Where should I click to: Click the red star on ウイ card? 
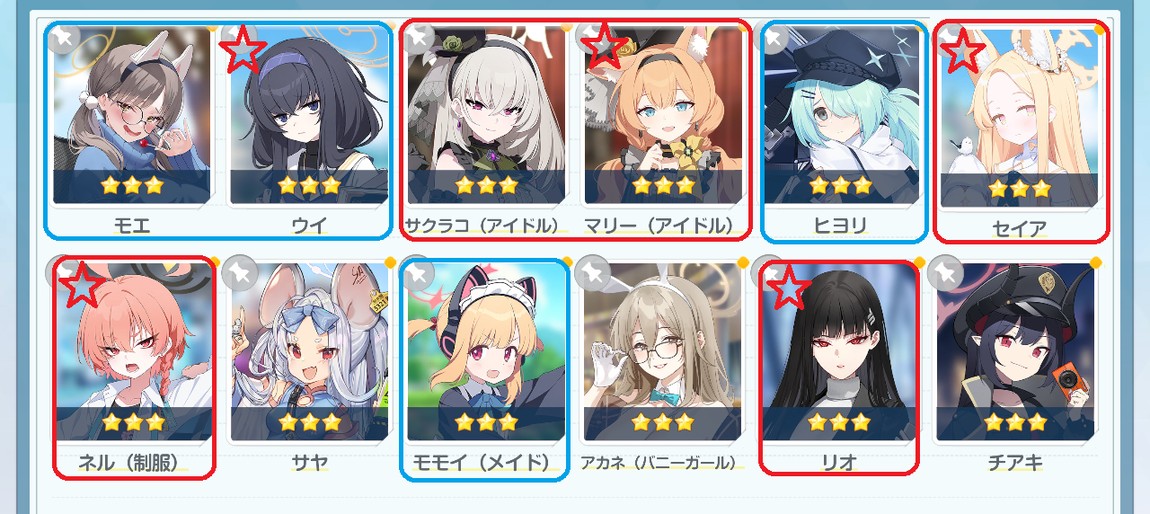tap(243, 48)
